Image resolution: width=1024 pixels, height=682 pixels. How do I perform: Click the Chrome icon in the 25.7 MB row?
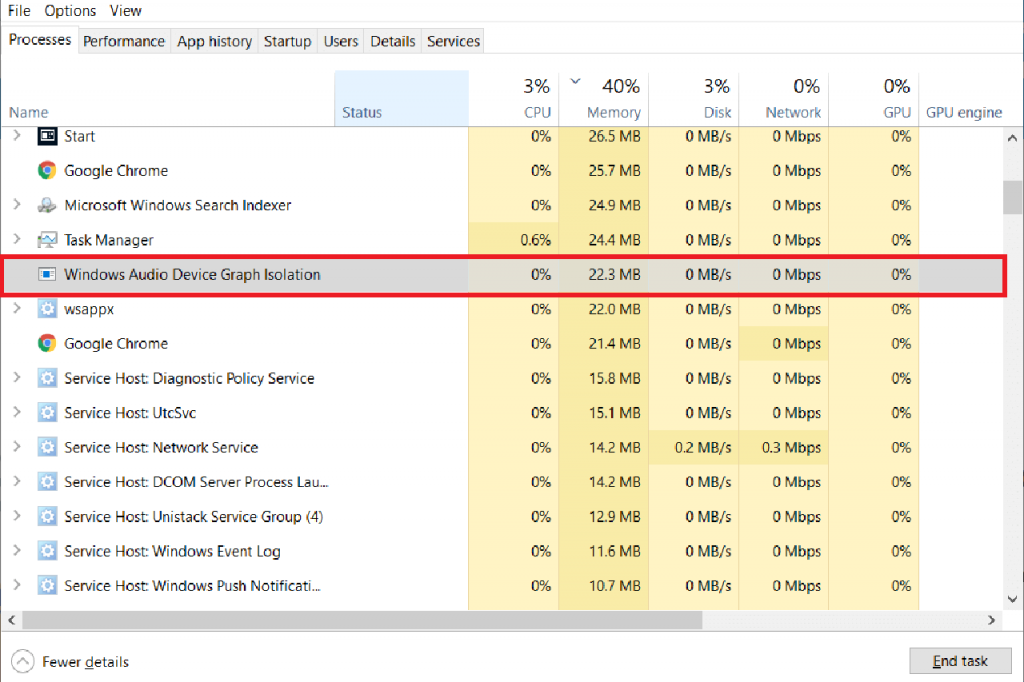coord(47,170)
